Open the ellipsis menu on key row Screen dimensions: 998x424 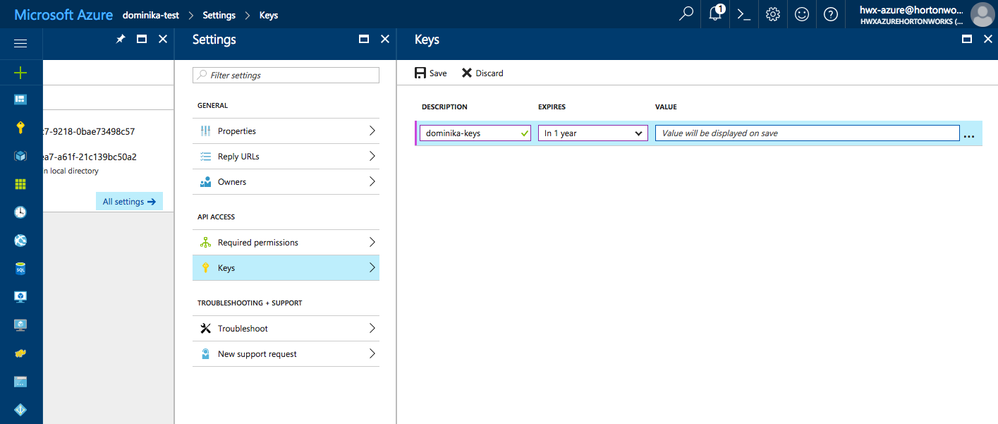point(969,134)
